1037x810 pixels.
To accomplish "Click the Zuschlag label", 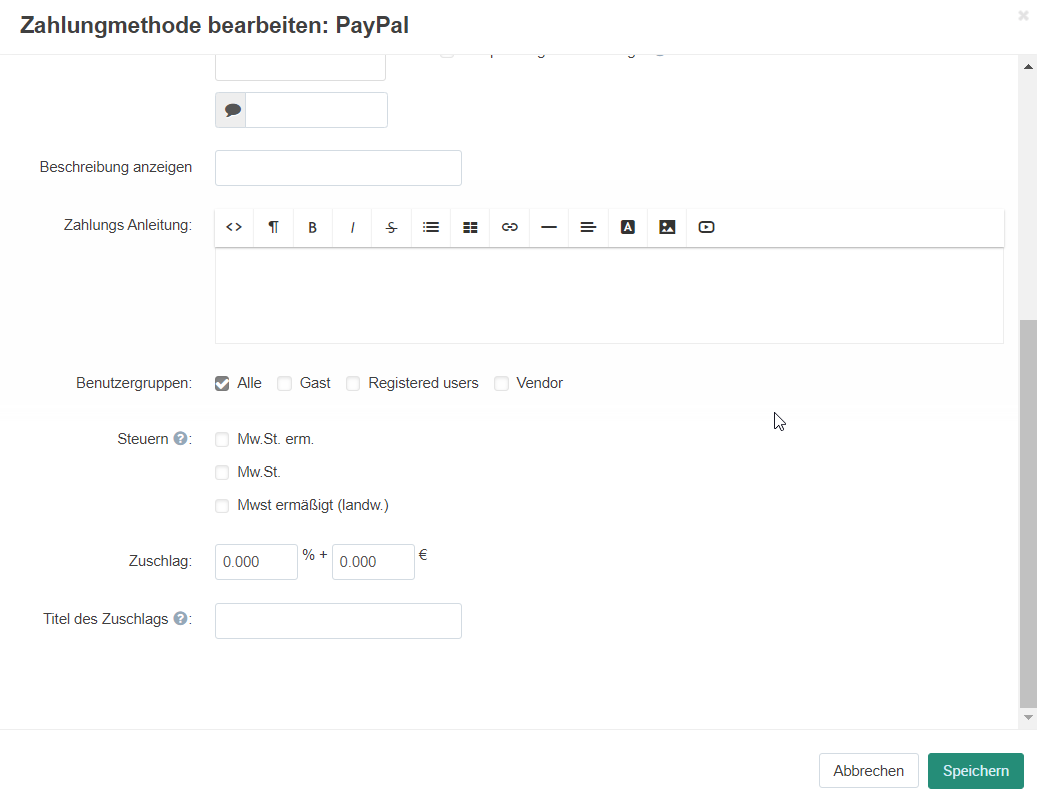I will coord(160,561).
